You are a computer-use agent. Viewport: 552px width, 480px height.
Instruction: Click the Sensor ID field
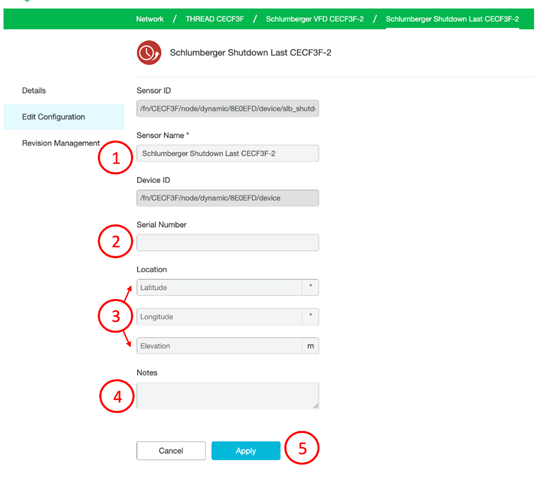[227, 108]
